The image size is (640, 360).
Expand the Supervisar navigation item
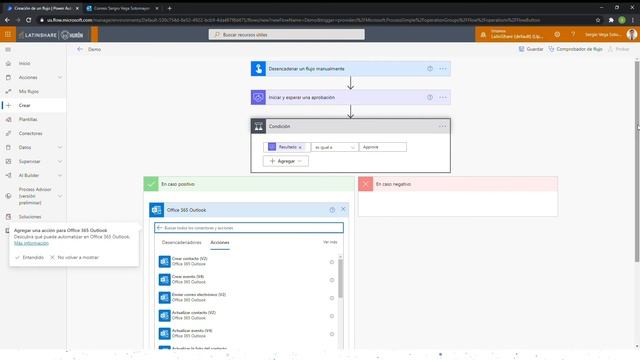[x=60, y=162]
